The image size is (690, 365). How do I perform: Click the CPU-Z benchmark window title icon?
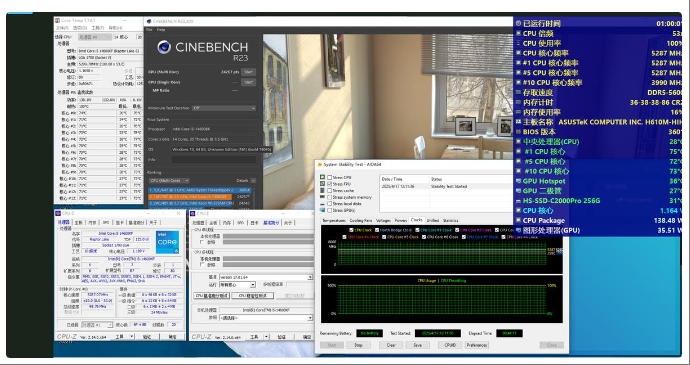tap(193, 214)
